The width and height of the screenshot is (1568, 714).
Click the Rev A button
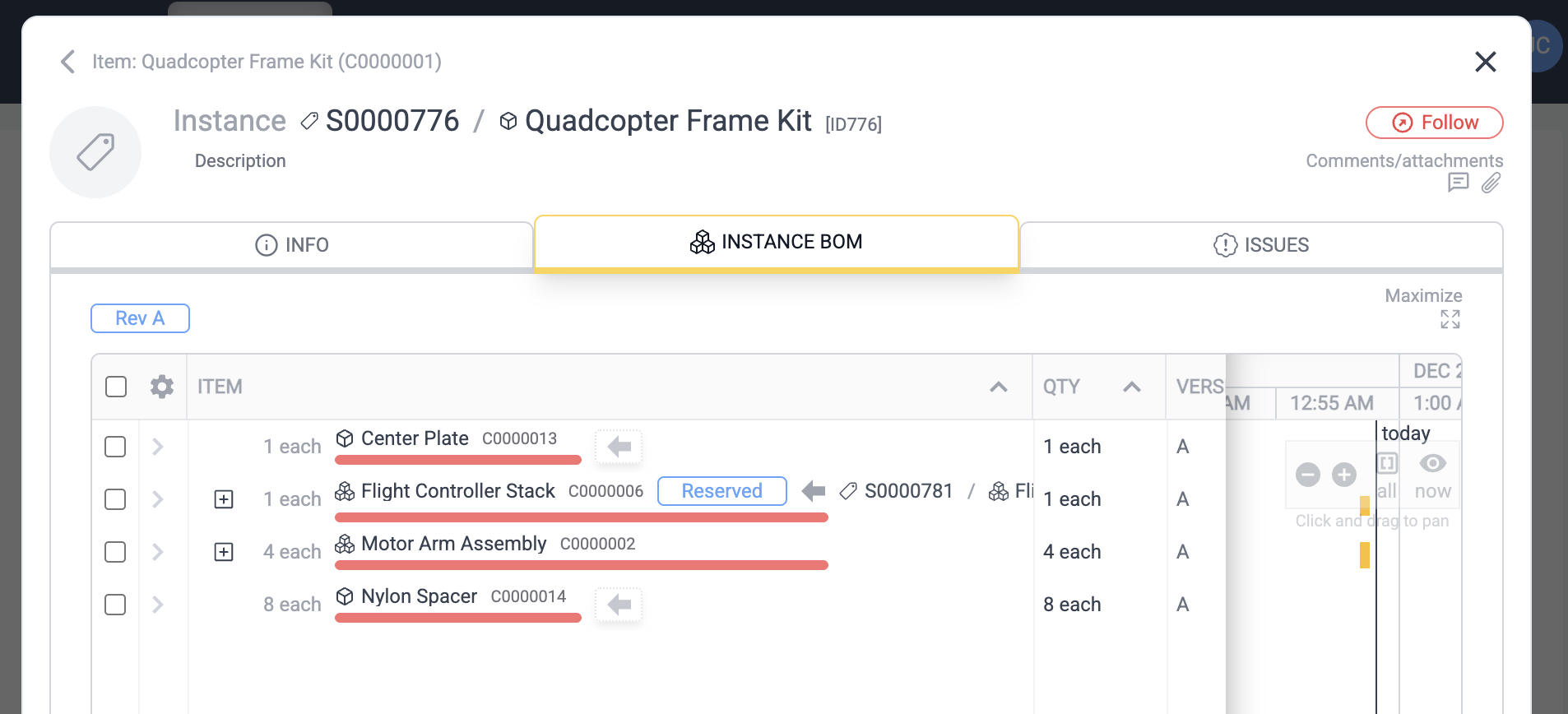tap(140, 318)
